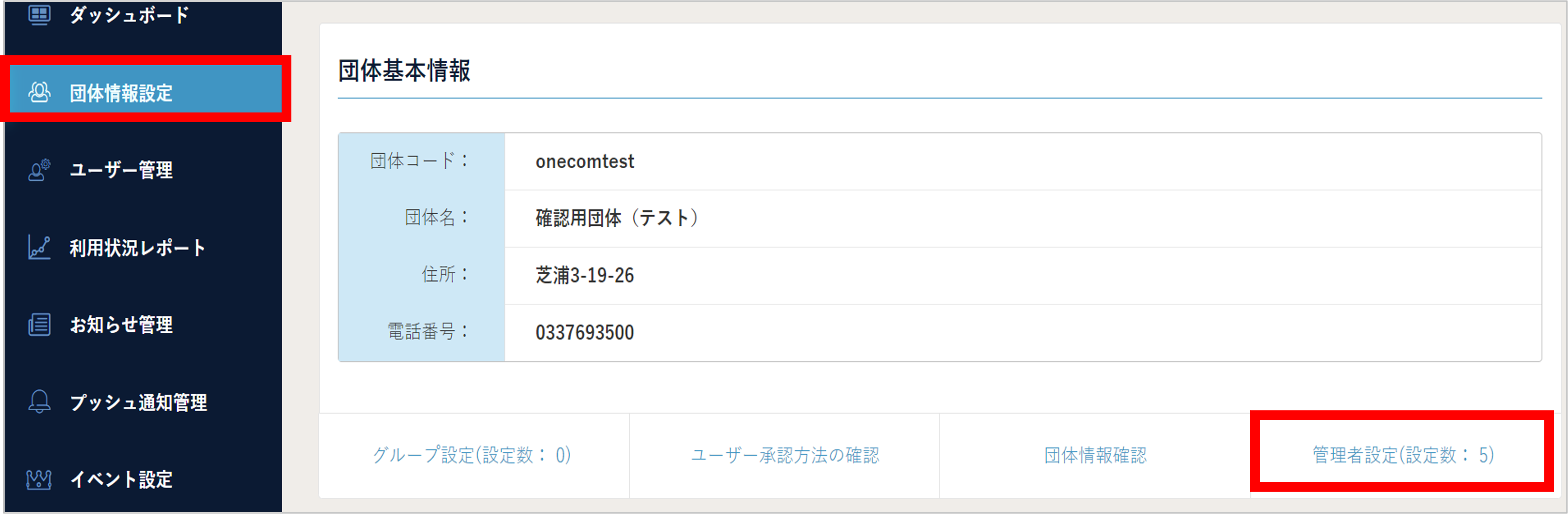Go to ユーザー管理 page
This screenshot has width=1568, height=514.
click(x=121, y=170)
